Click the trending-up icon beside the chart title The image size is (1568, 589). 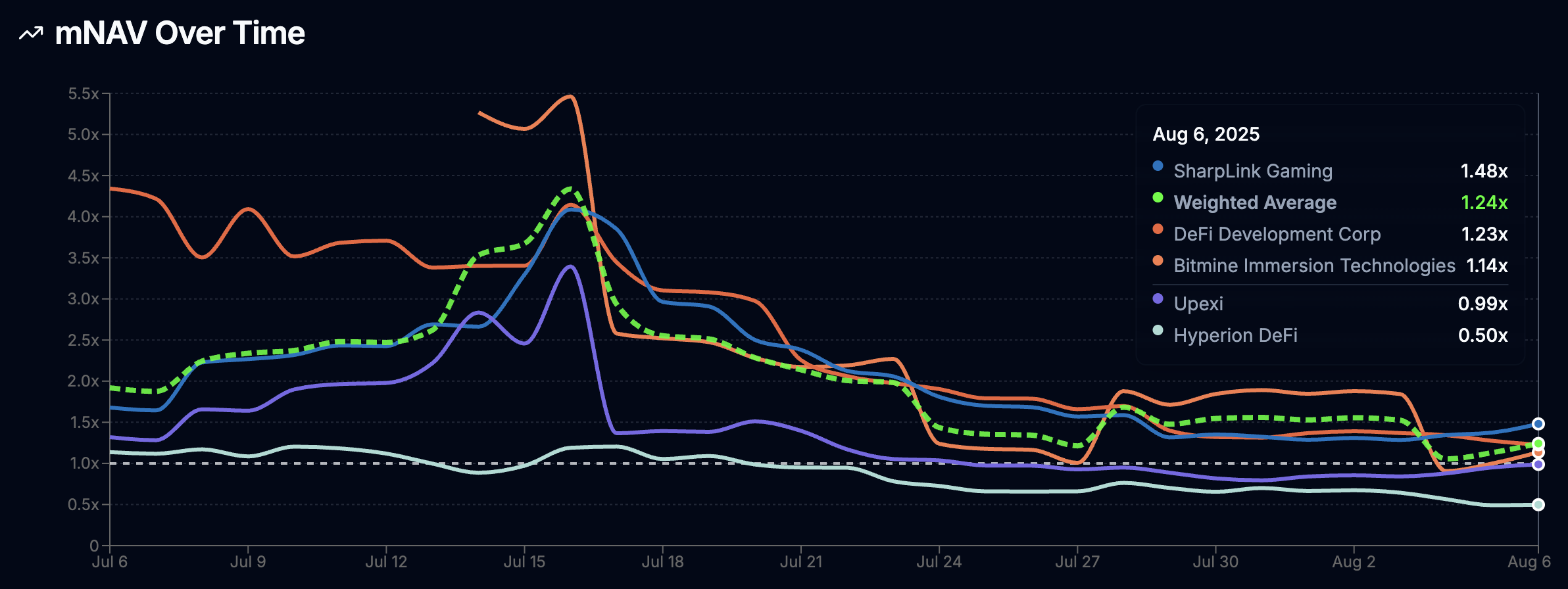point(31,34)
